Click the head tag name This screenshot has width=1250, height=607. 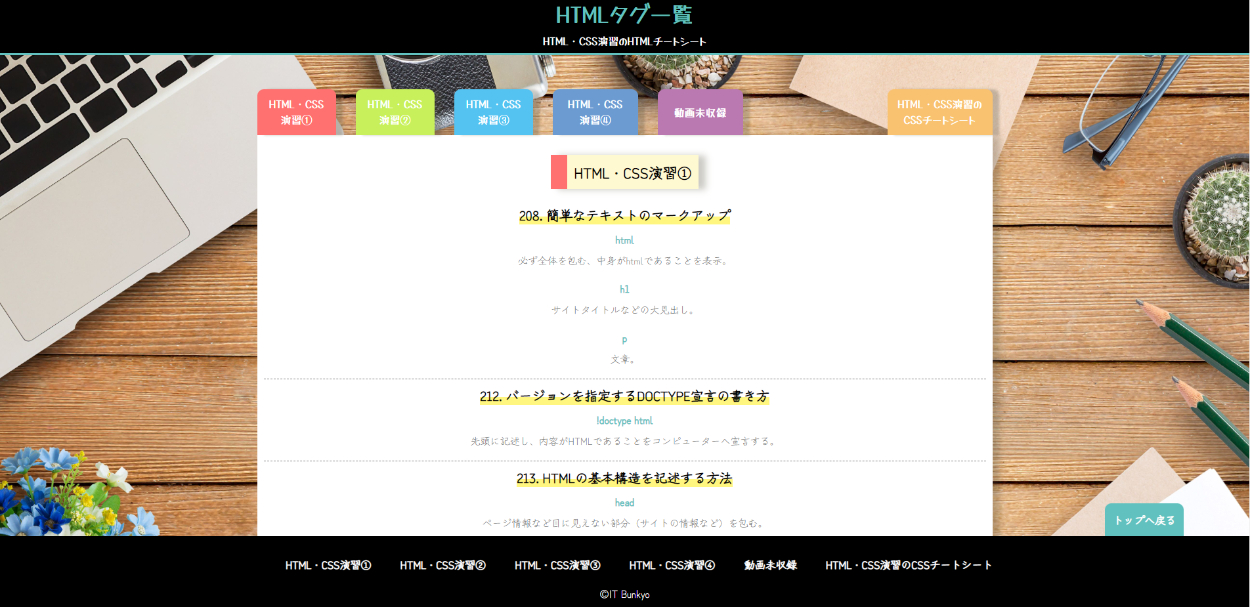[x=624, y=503]
